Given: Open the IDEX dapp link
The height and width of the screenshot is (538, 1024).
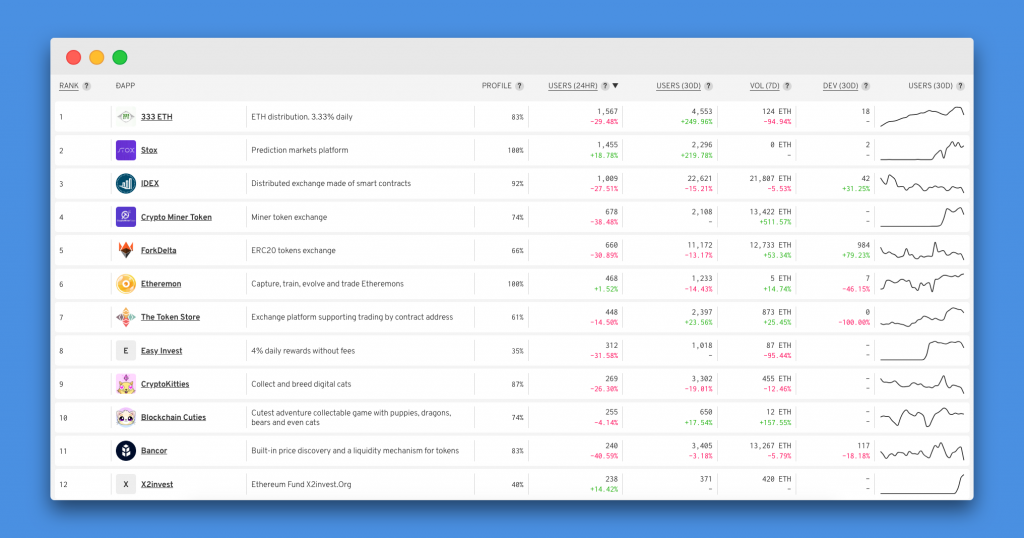Looking at the screenshot, I should [150, 183].
